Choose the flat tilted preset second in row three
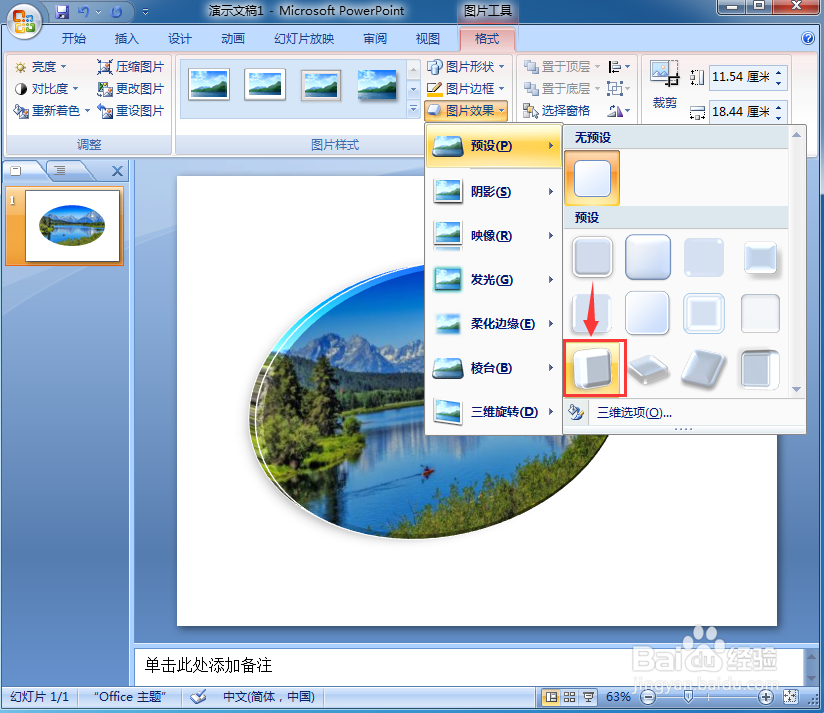 (x=647, y=369)
